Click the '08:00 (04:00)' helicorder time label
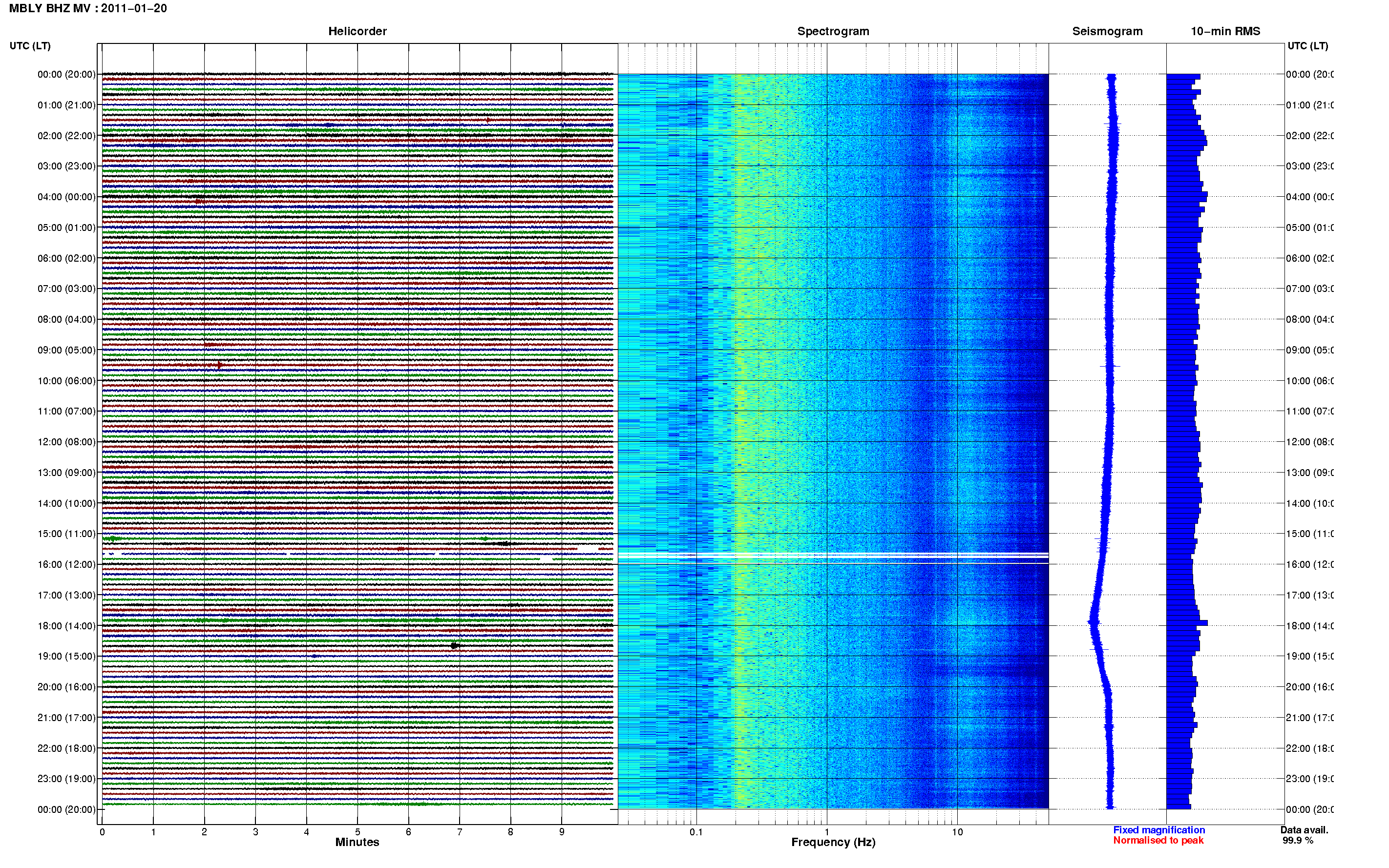The height and width of the screenshot is (868, 1389). [66, 320]
